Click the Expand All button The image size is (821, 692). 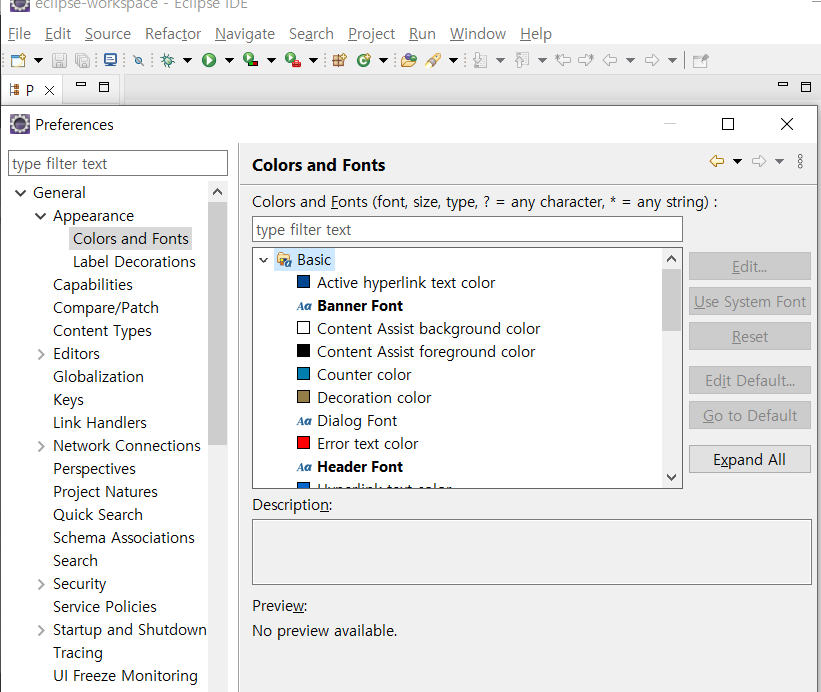[x=749, y=460]
